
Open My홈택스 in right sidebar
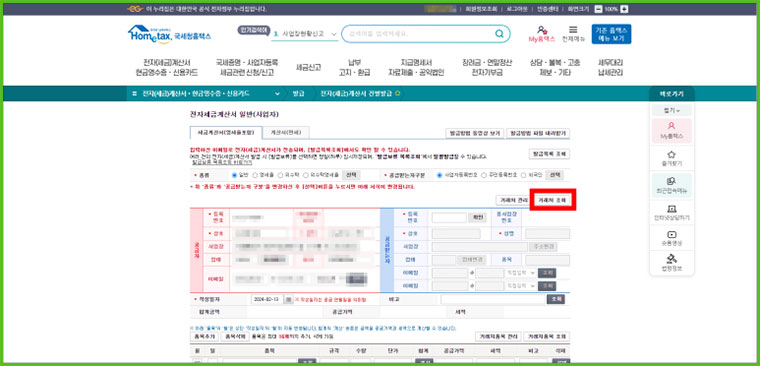click(x=671, y=131)
